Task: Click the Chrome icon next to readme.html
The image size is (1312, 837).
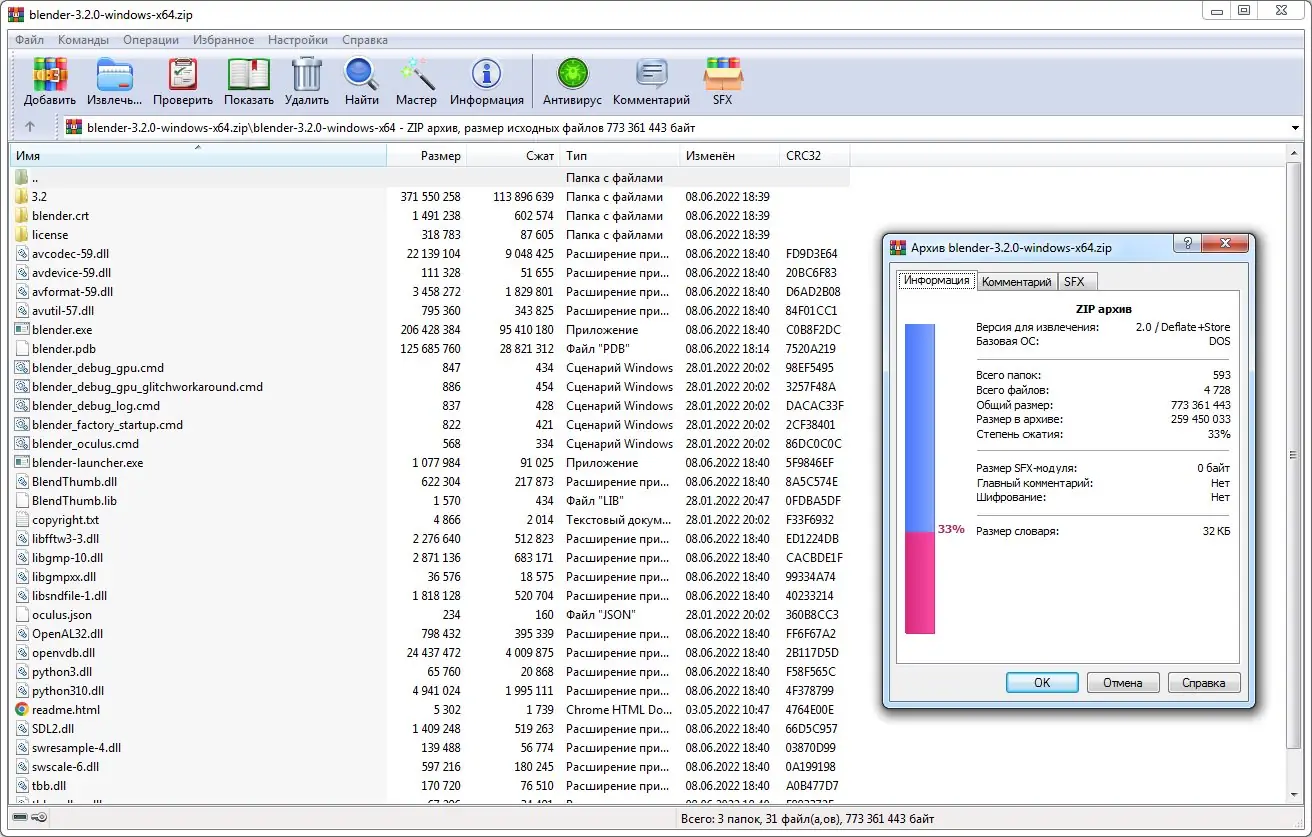Action: (x=22, y=710)
